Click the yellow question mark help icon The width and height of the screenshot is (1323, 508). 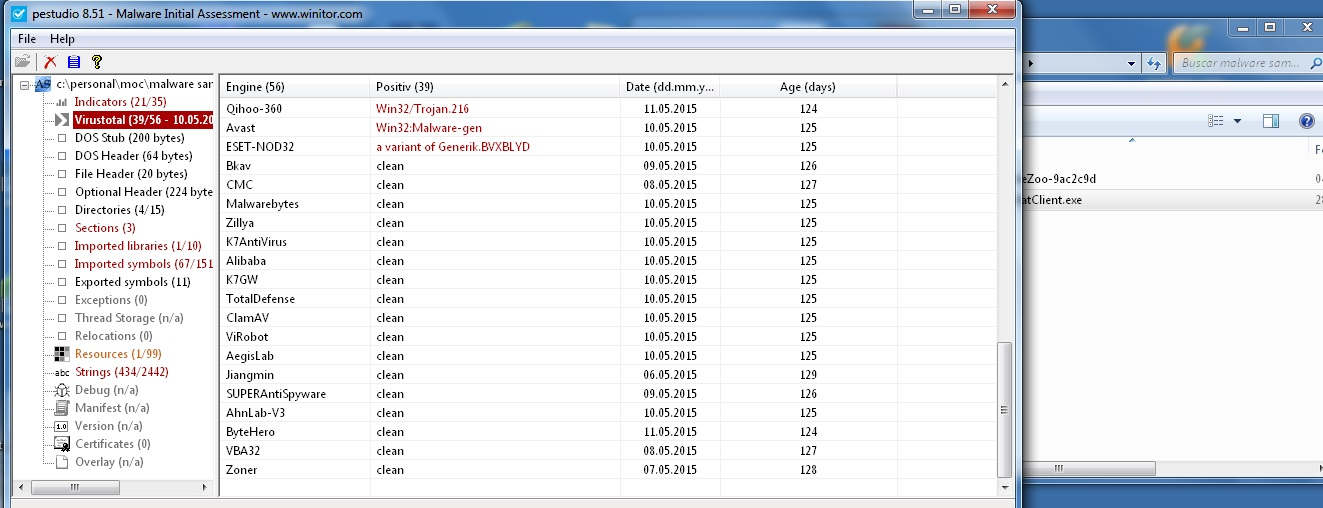tap(97, 62)
